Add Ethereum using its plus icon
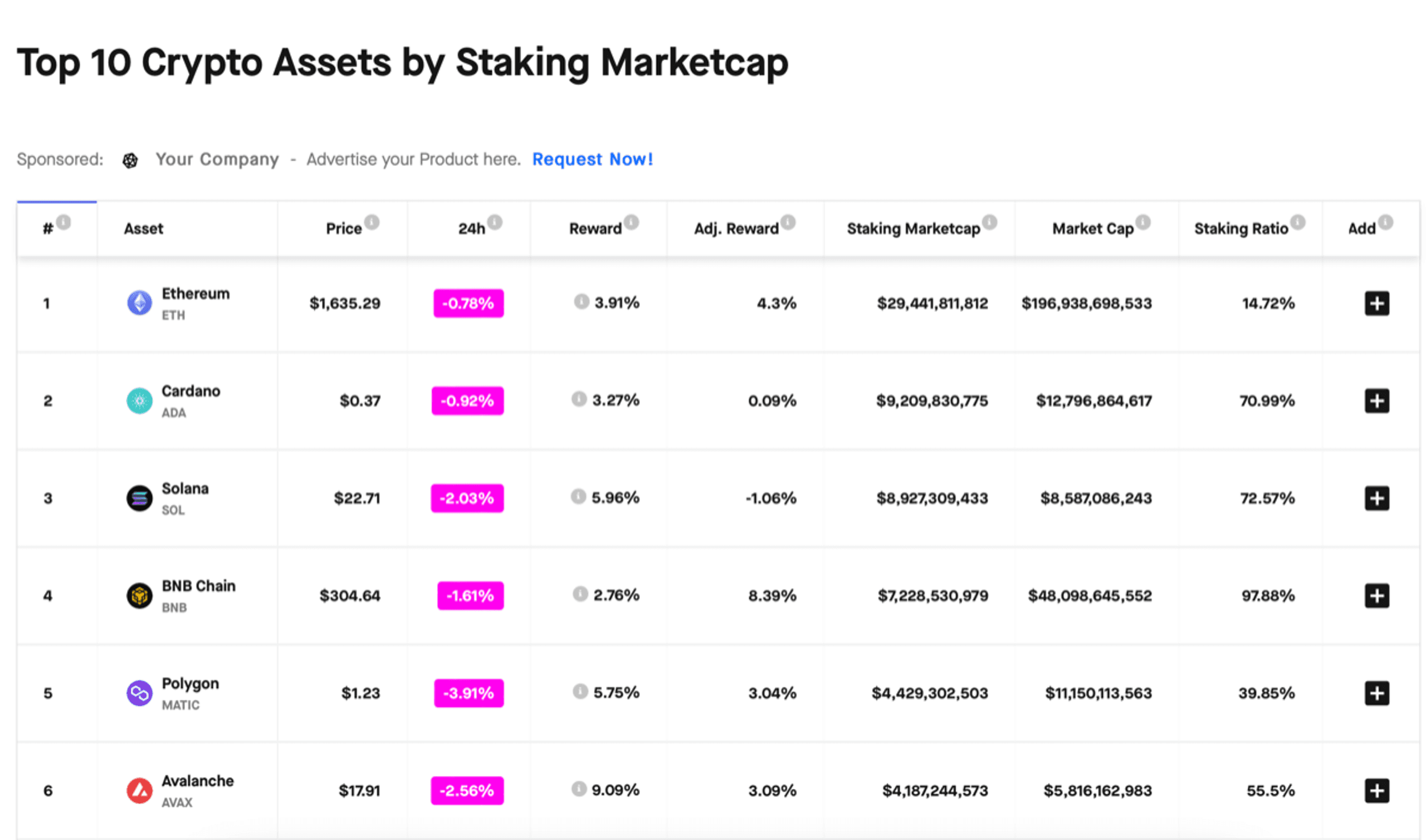 1377,304
